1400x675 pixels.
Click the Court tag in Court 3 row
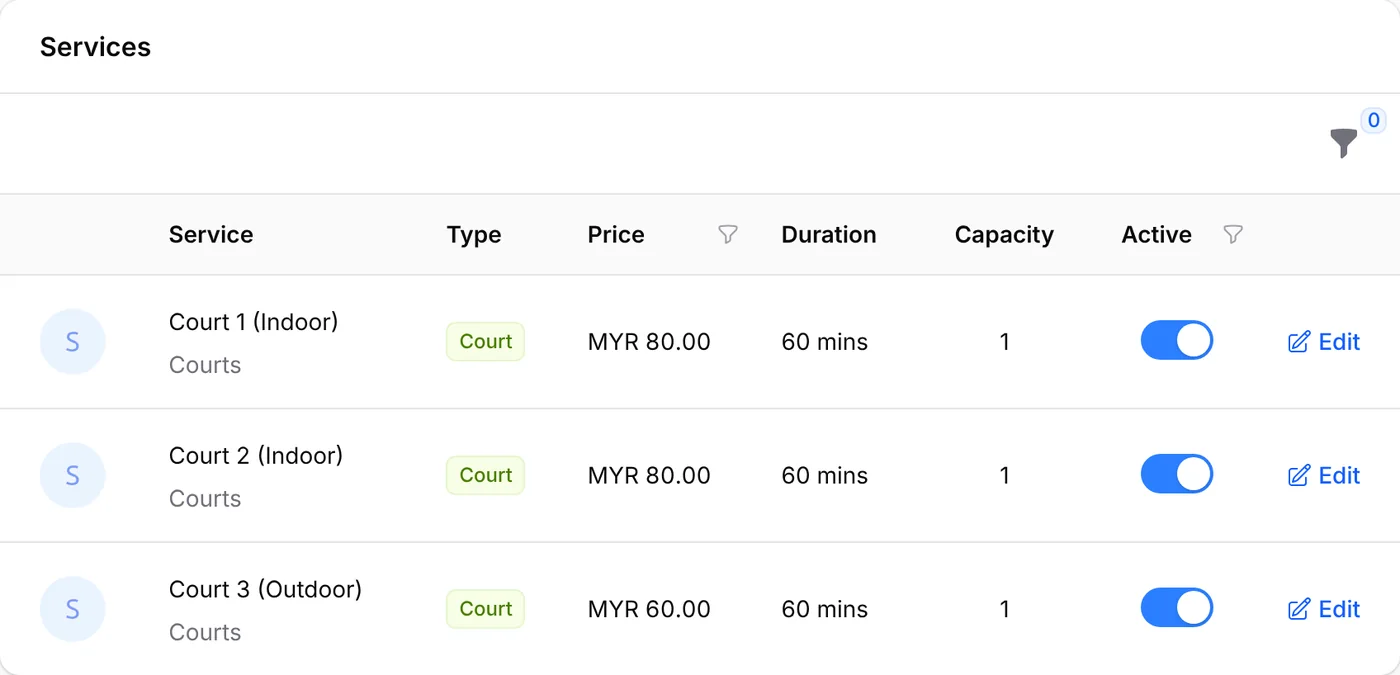click(x=485, y=609)
